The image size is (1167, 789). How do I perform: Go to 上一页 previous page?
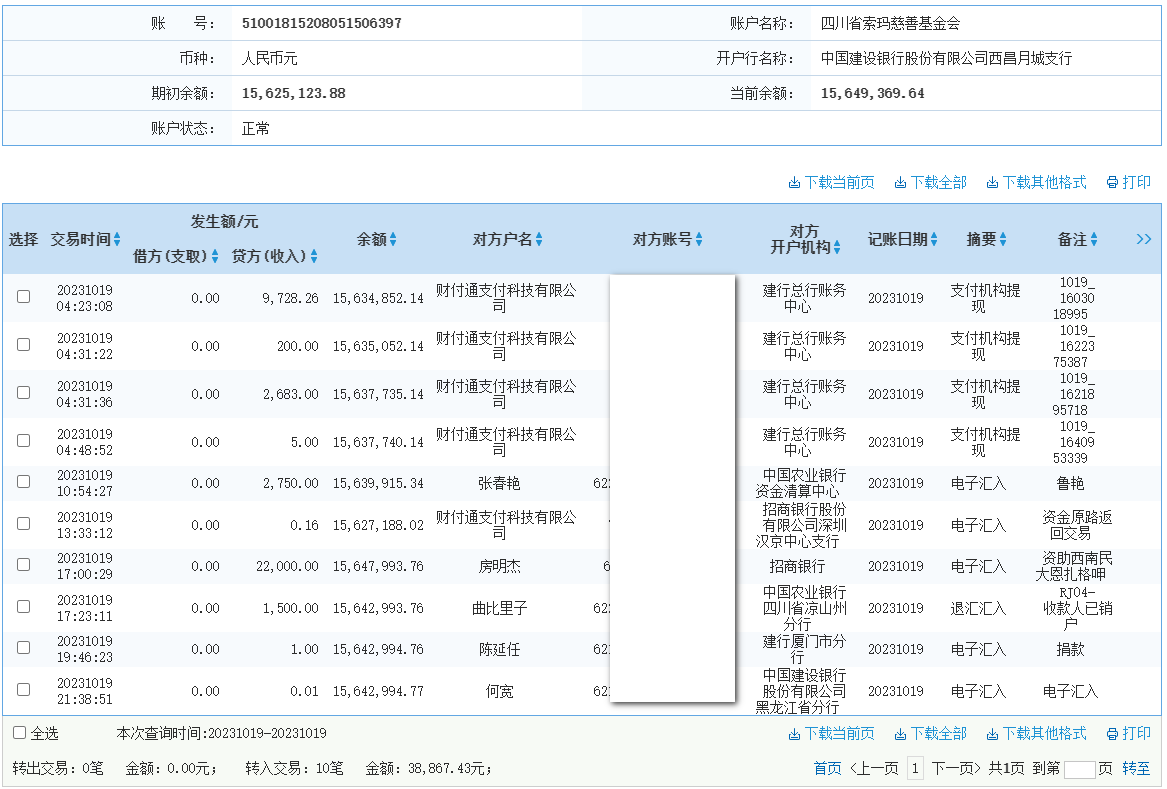874,769
